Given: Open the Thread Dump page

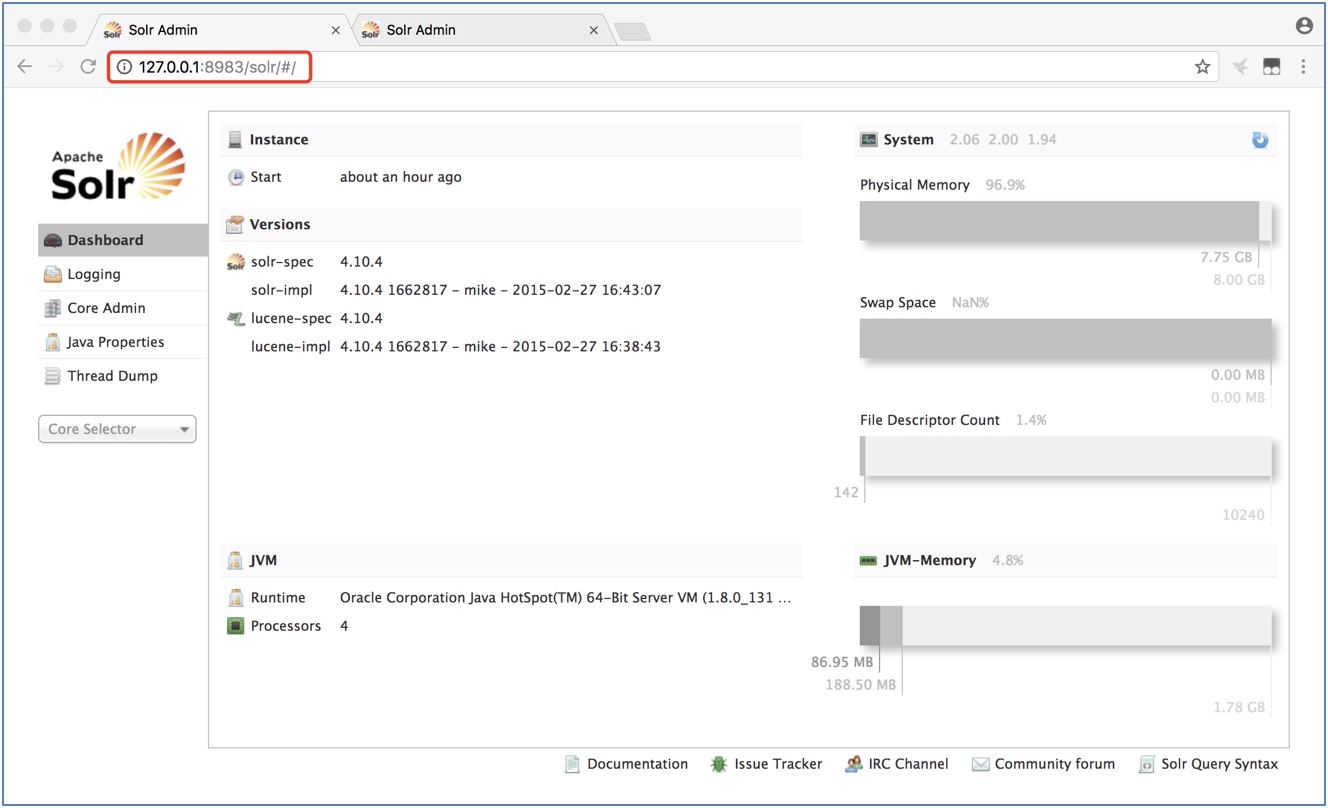Looking at the screenshot, I should click(123, 376).
